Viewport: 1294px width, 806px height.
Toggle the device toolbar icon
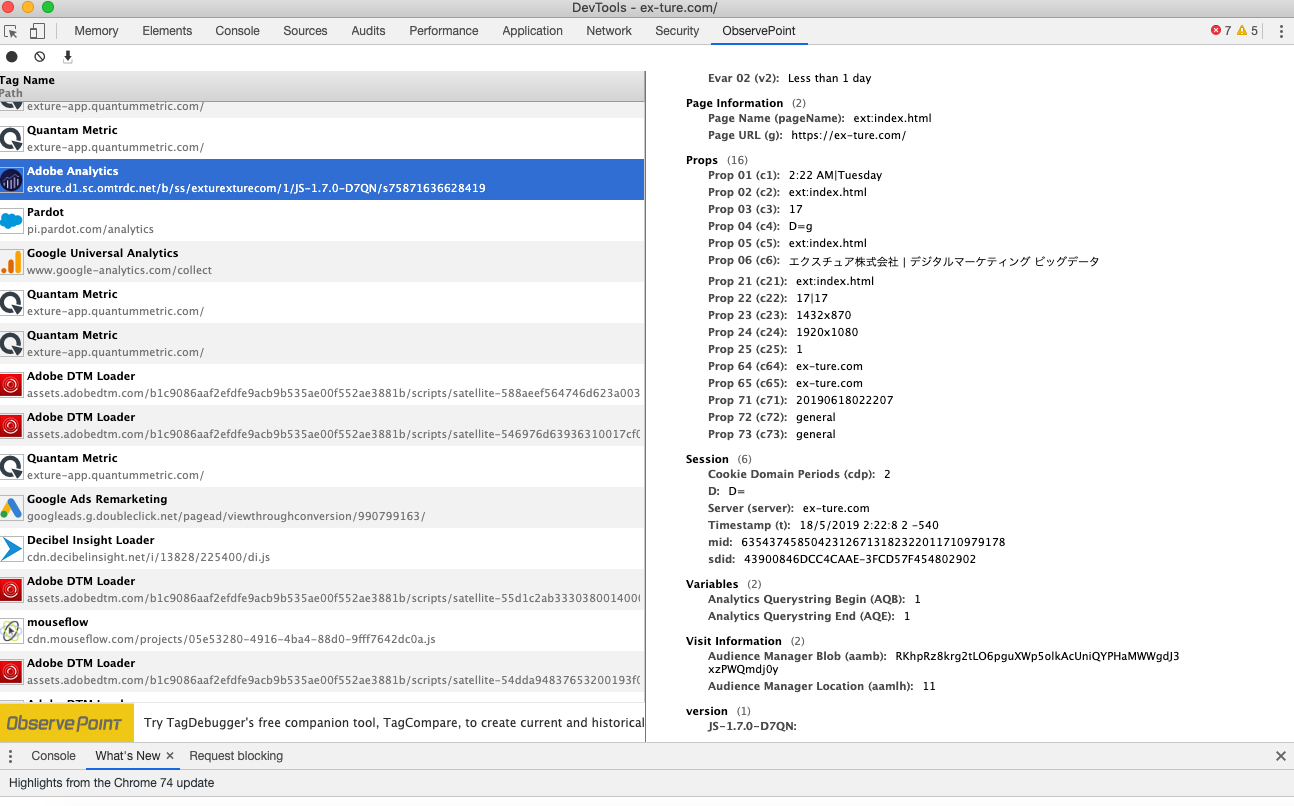(36, 31)
